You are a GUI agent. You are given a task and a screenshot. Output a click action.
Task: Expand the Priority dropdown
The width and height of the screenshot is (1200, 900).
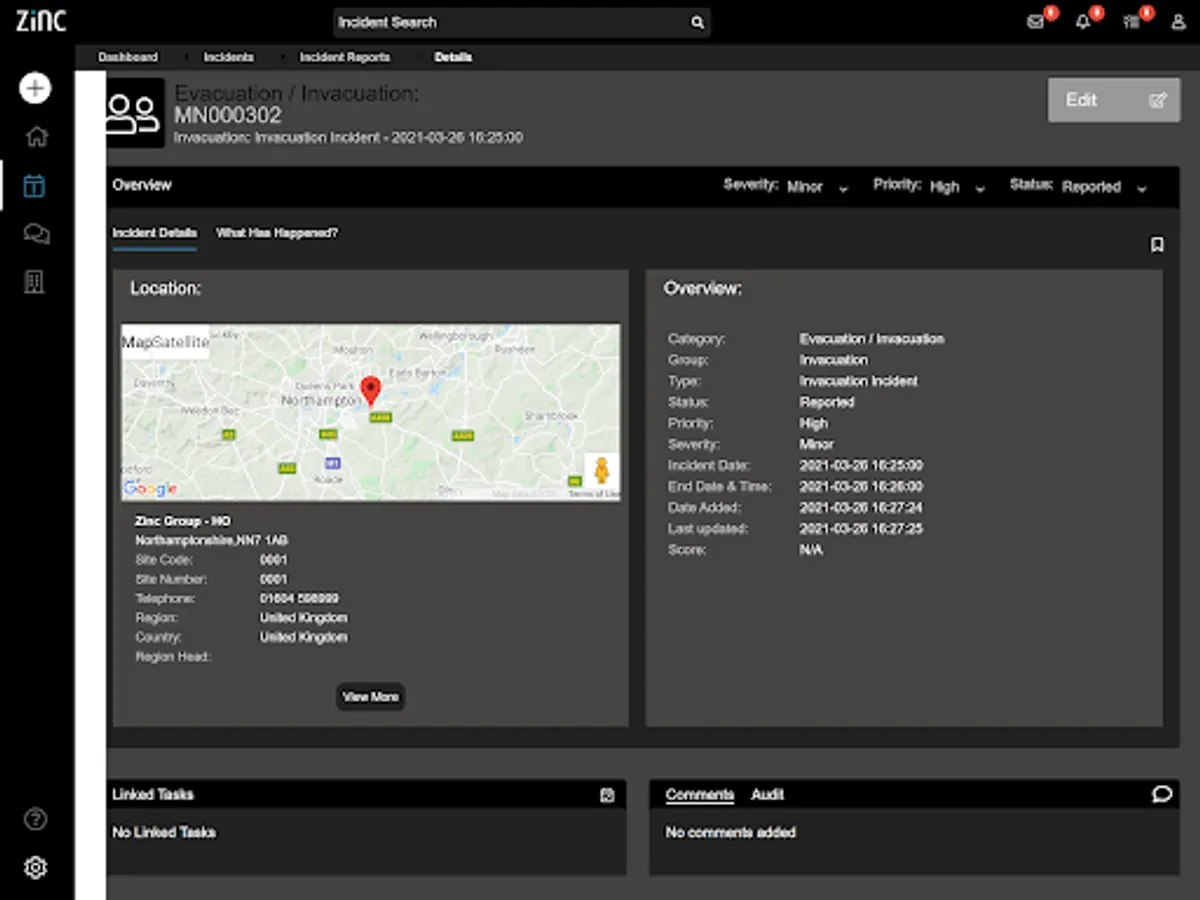(956, 187)
